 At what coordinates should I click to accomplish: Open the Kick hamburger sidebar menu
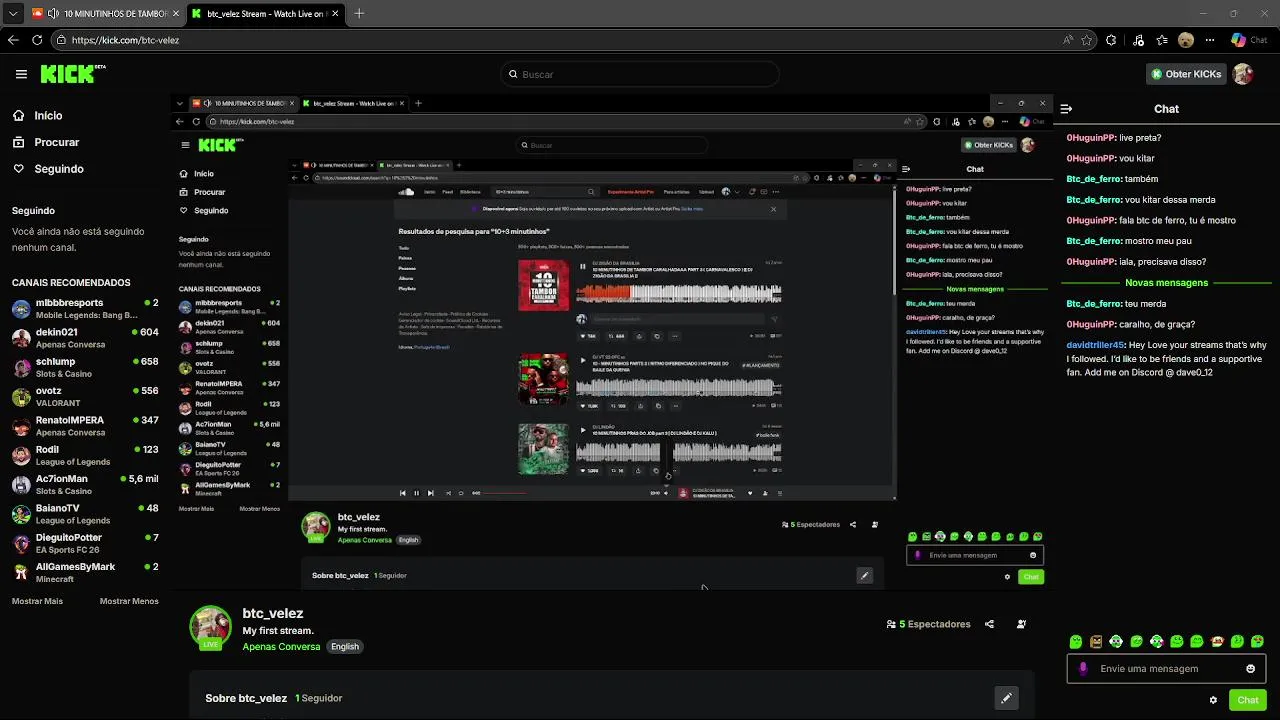[x=21, y=74]
